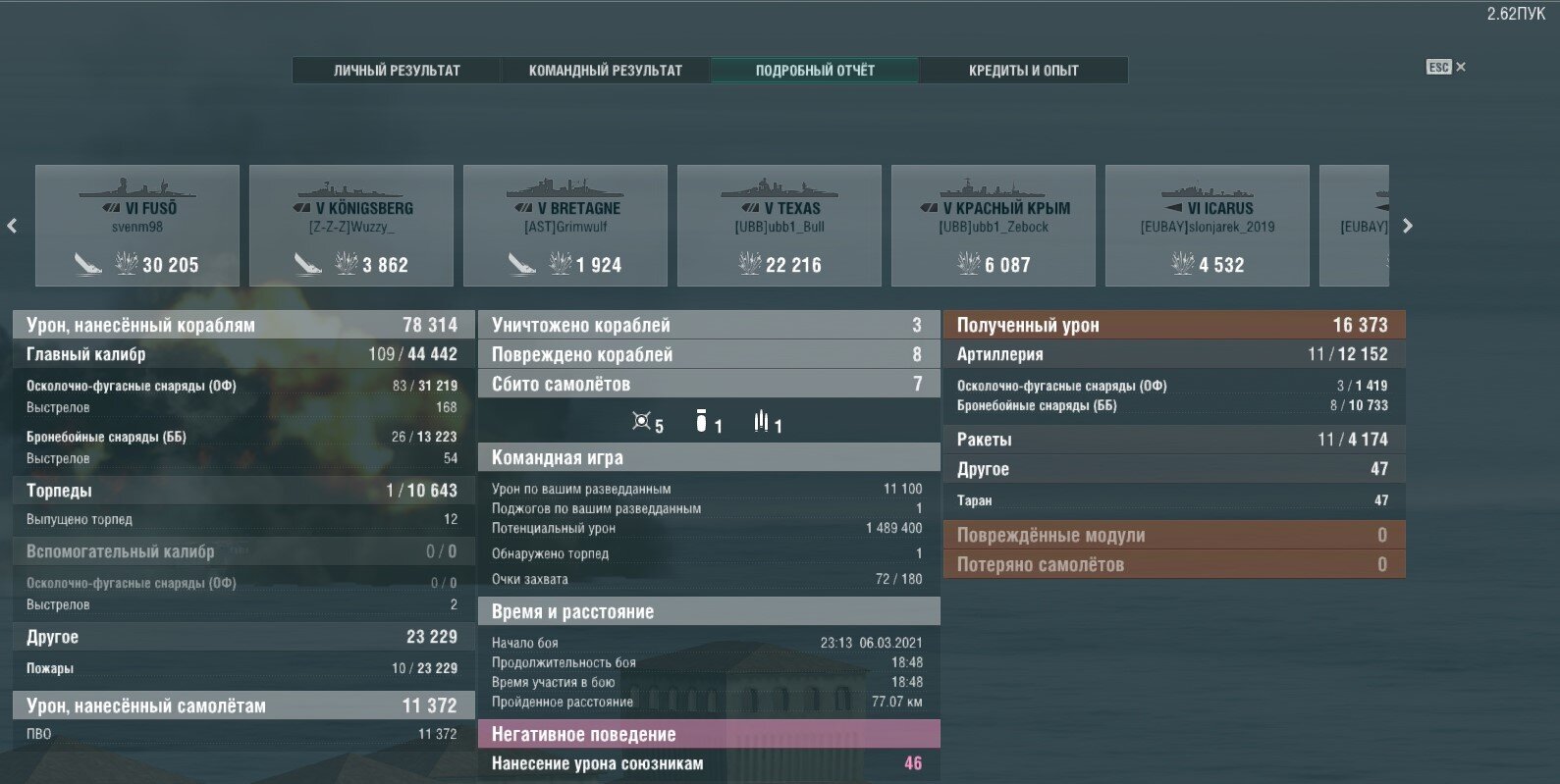
Task: Select the Подробный отчёт tab
Action: (814, 71)
